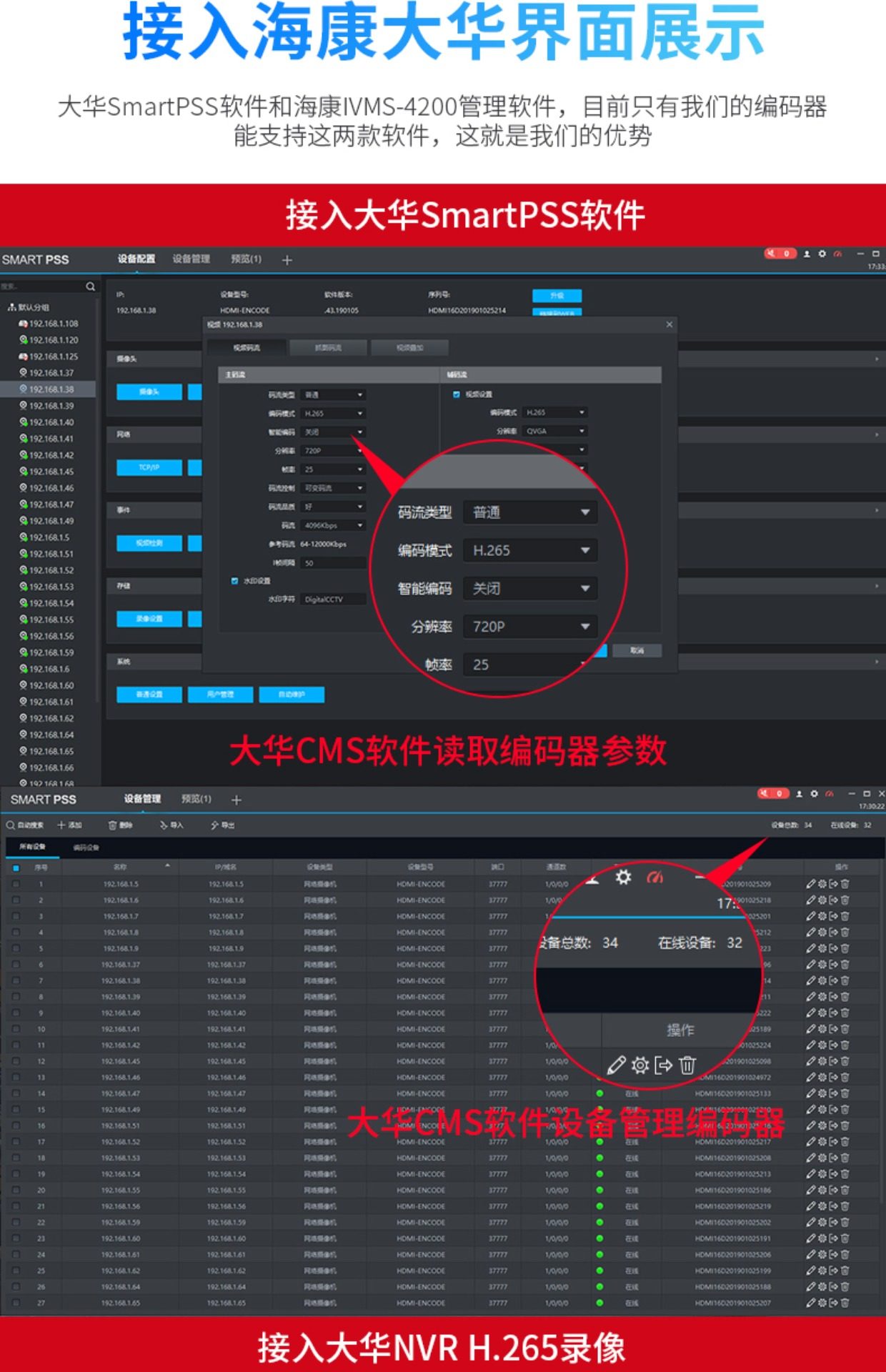Click 添加 add device tool
This screenshot has height=1372, width=886.
tap(69, 825)
